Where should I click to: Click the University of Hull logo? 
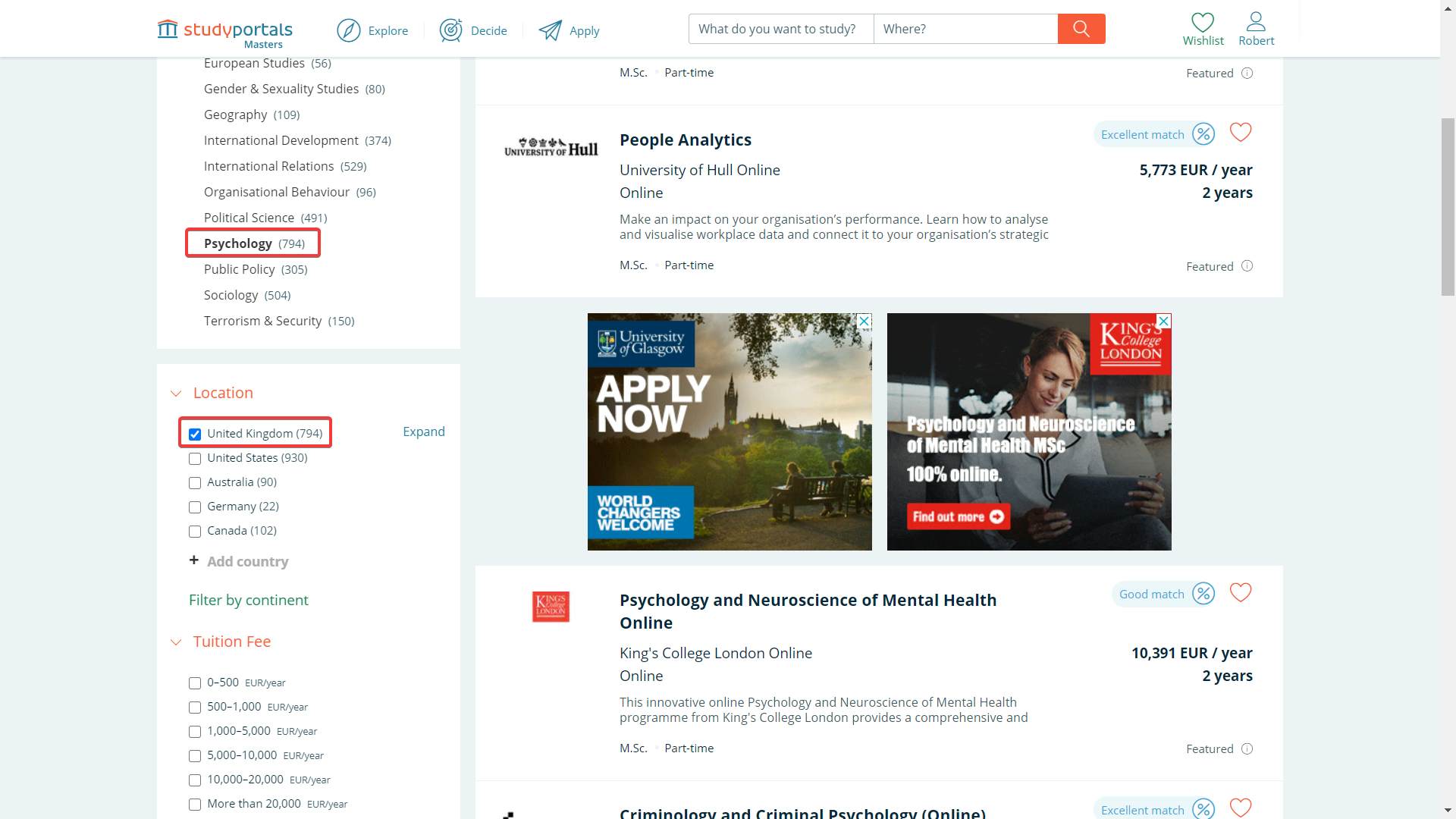551,147
